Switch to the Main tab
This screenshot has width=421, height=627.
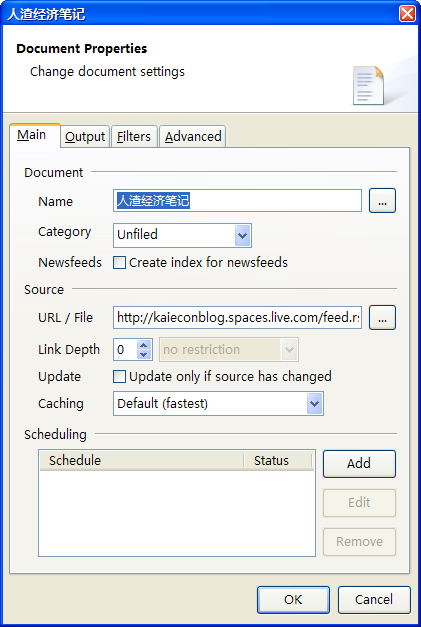point(35,135)
